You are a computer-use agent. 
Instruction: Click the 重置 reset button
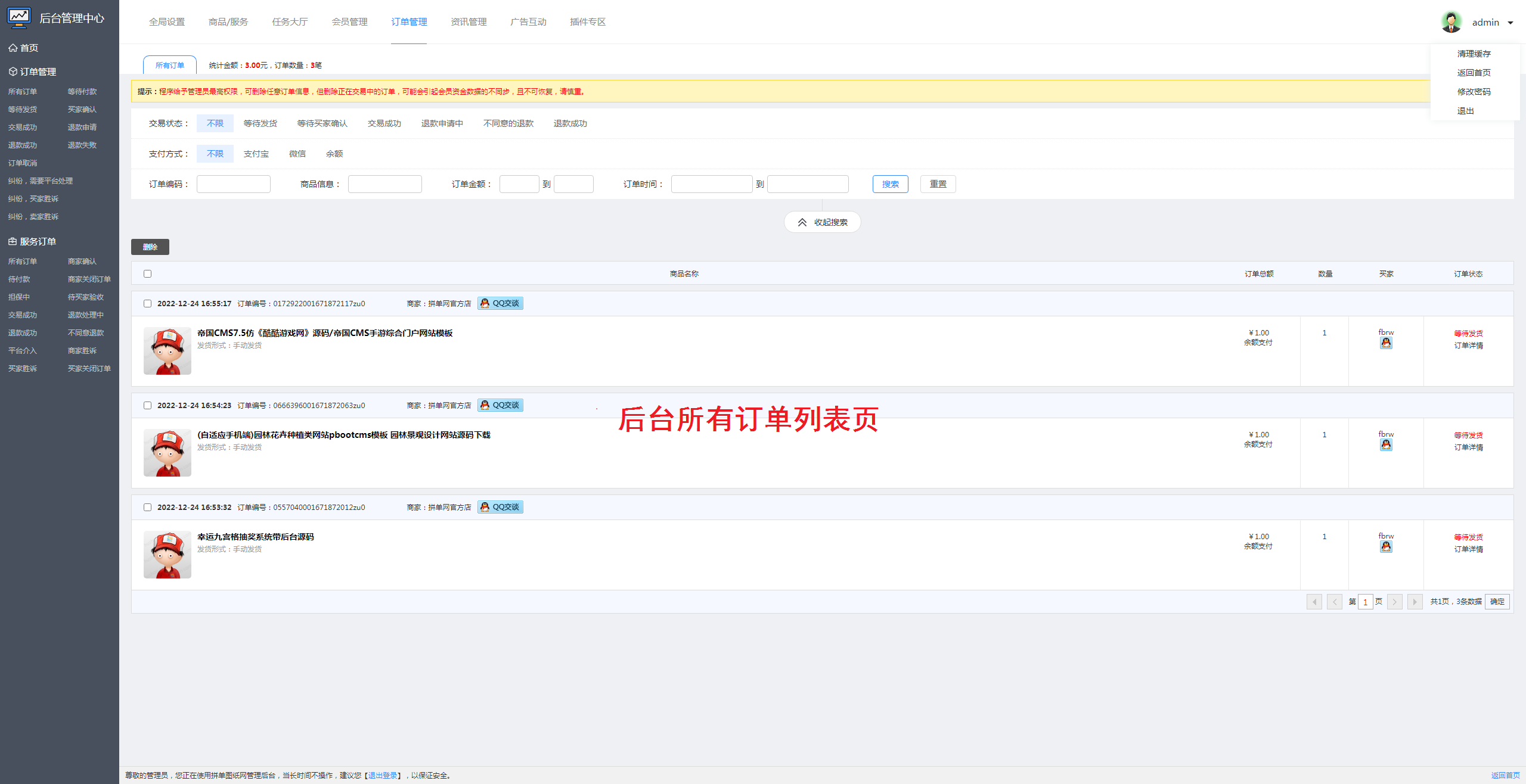click(938, 184)
